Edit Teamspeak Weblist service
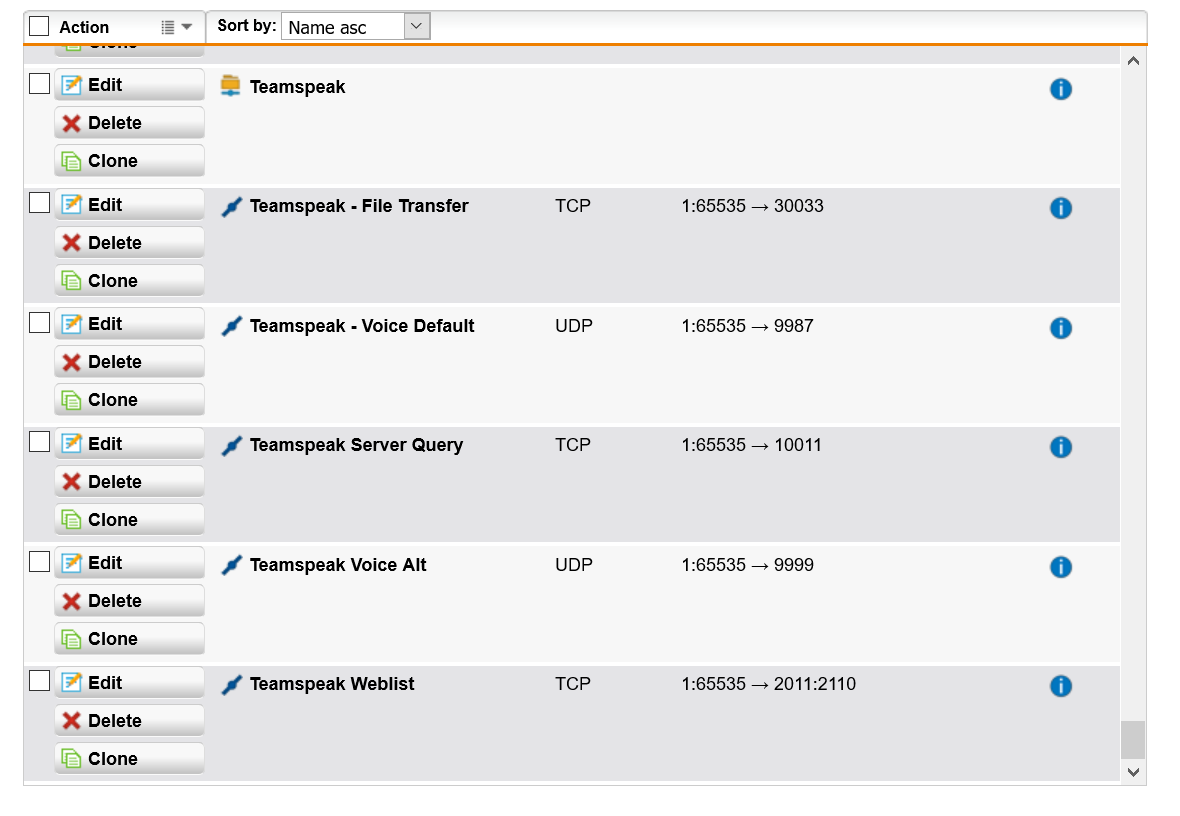Image resolution: width=1180 pixels, height=816 pixels. (x=129, y=682)
